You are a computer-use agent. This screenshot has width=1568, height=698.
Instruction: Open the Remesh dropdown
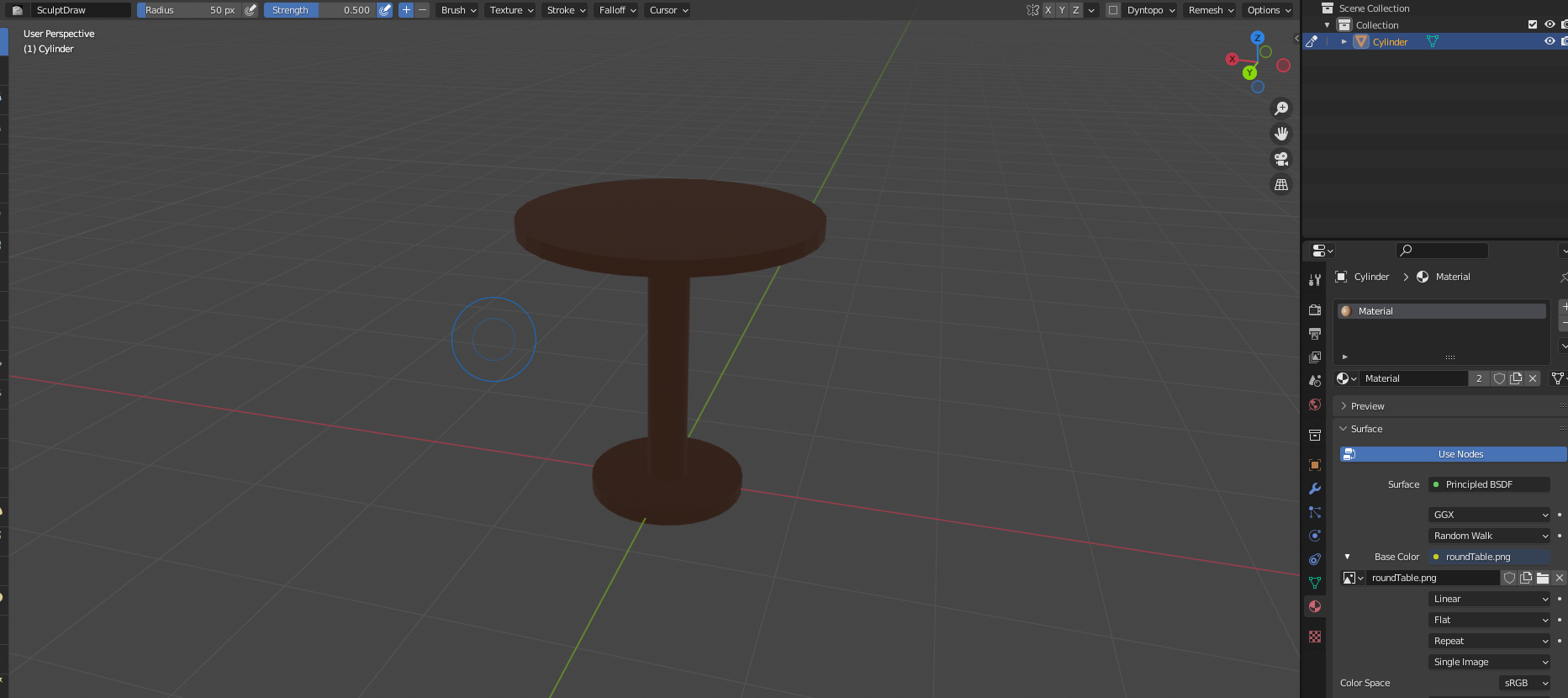1211,10
